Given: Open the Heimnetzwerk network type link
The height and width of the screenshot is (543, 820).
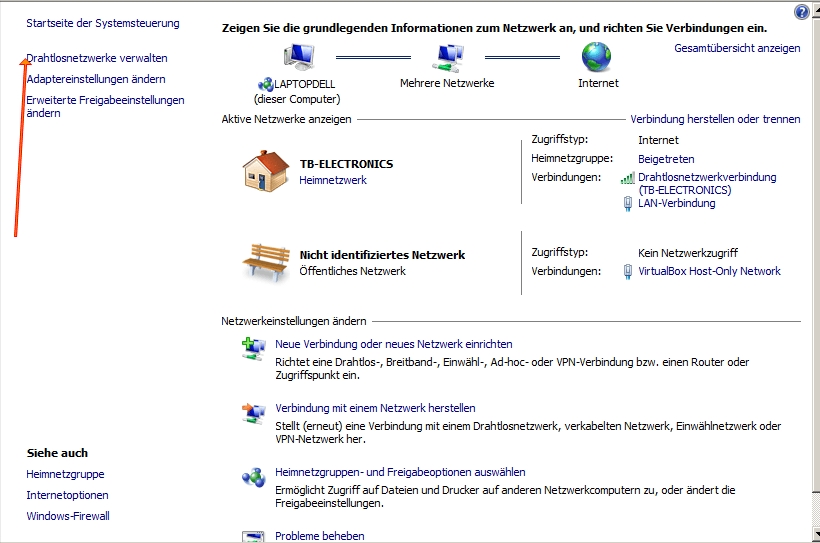Looking at the screenshot, I should pos(333,180).
